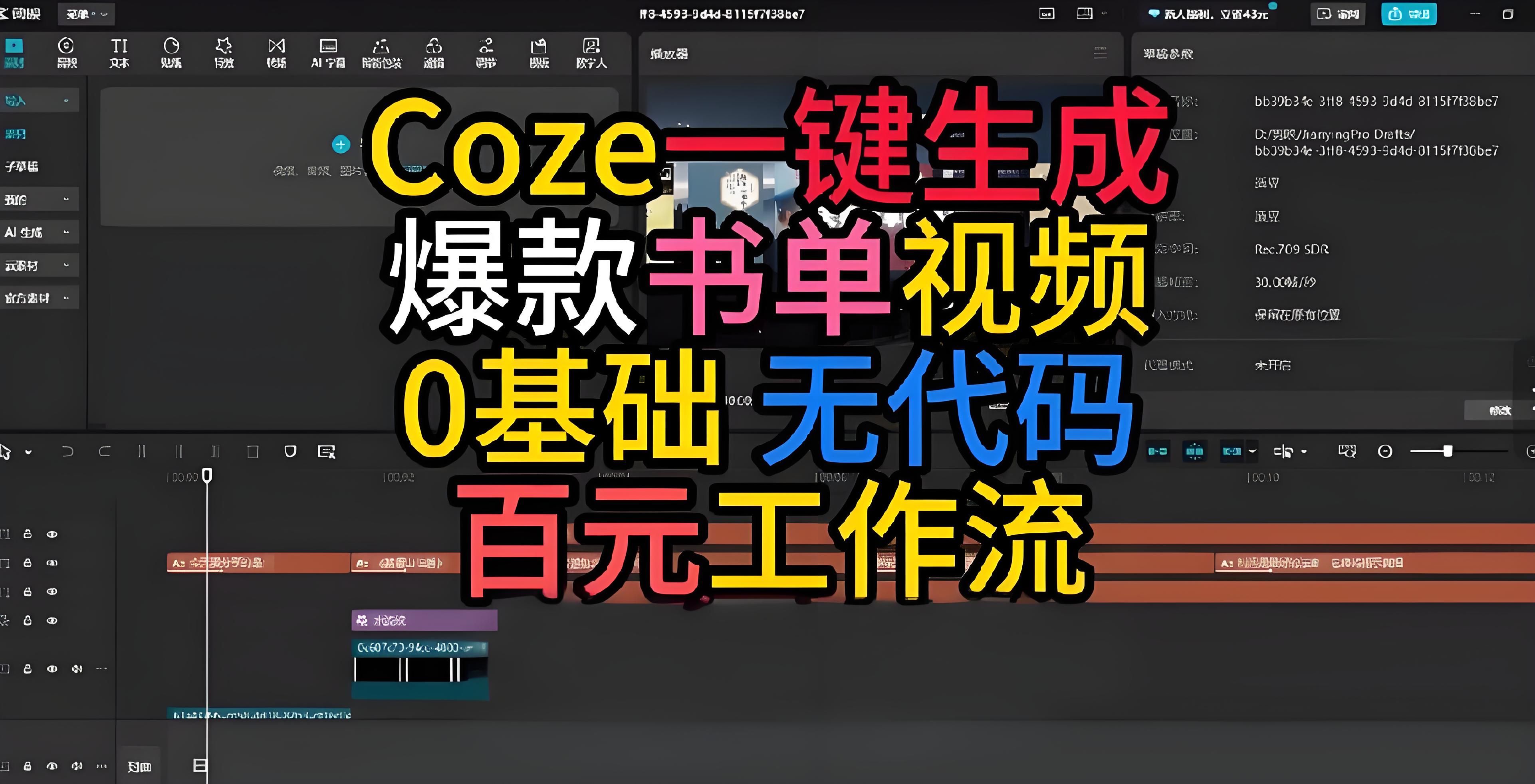The width and height of the screenshot is (1535, 784).
Task: Click the delete-right trim icon
Action: coord(216,451)
